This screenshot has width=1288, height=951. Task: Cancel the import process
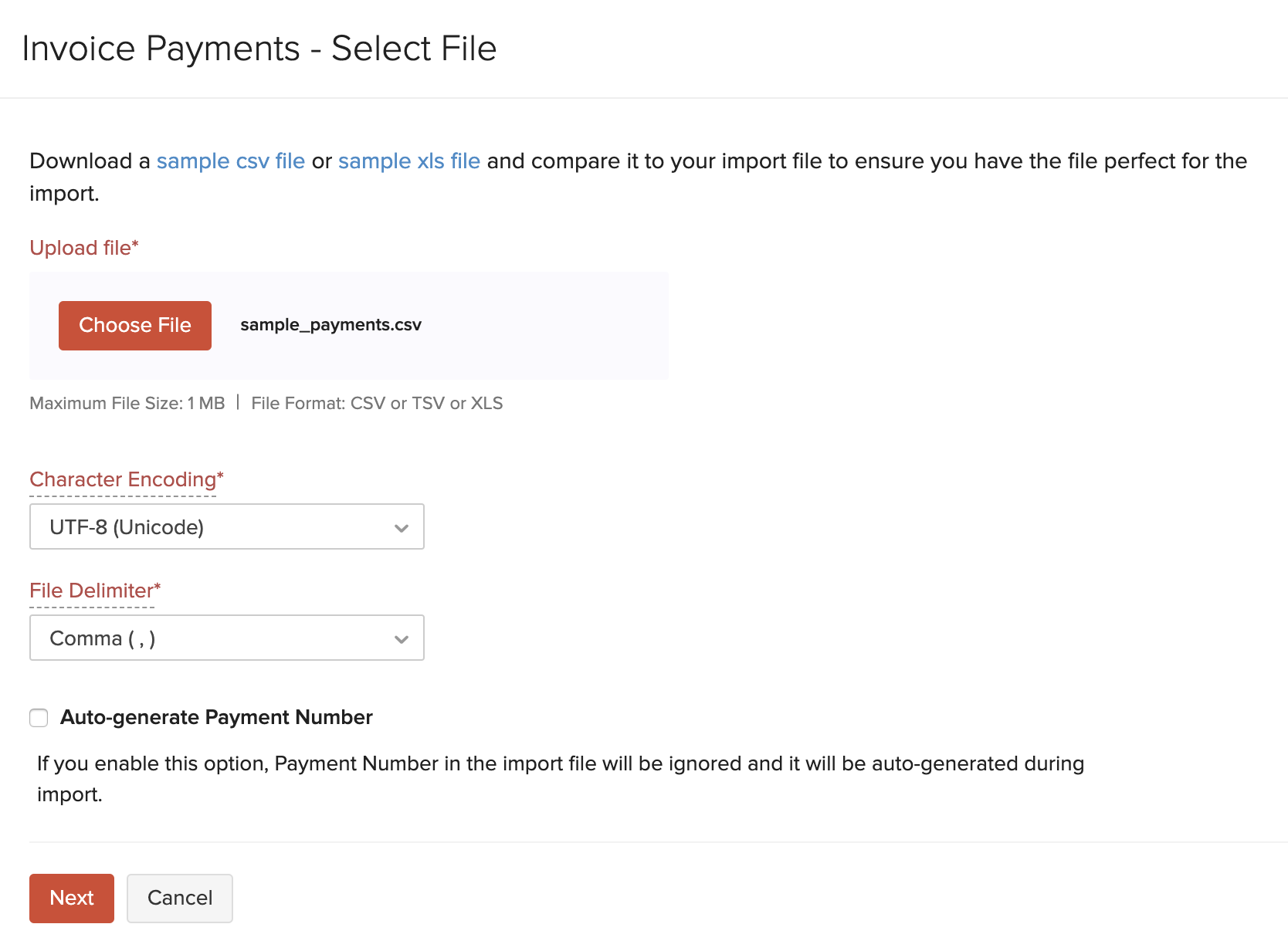179,898
